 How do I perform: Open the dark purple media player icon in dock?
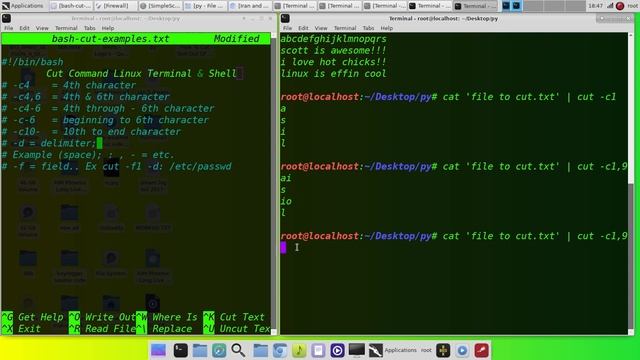click(337, 350)
